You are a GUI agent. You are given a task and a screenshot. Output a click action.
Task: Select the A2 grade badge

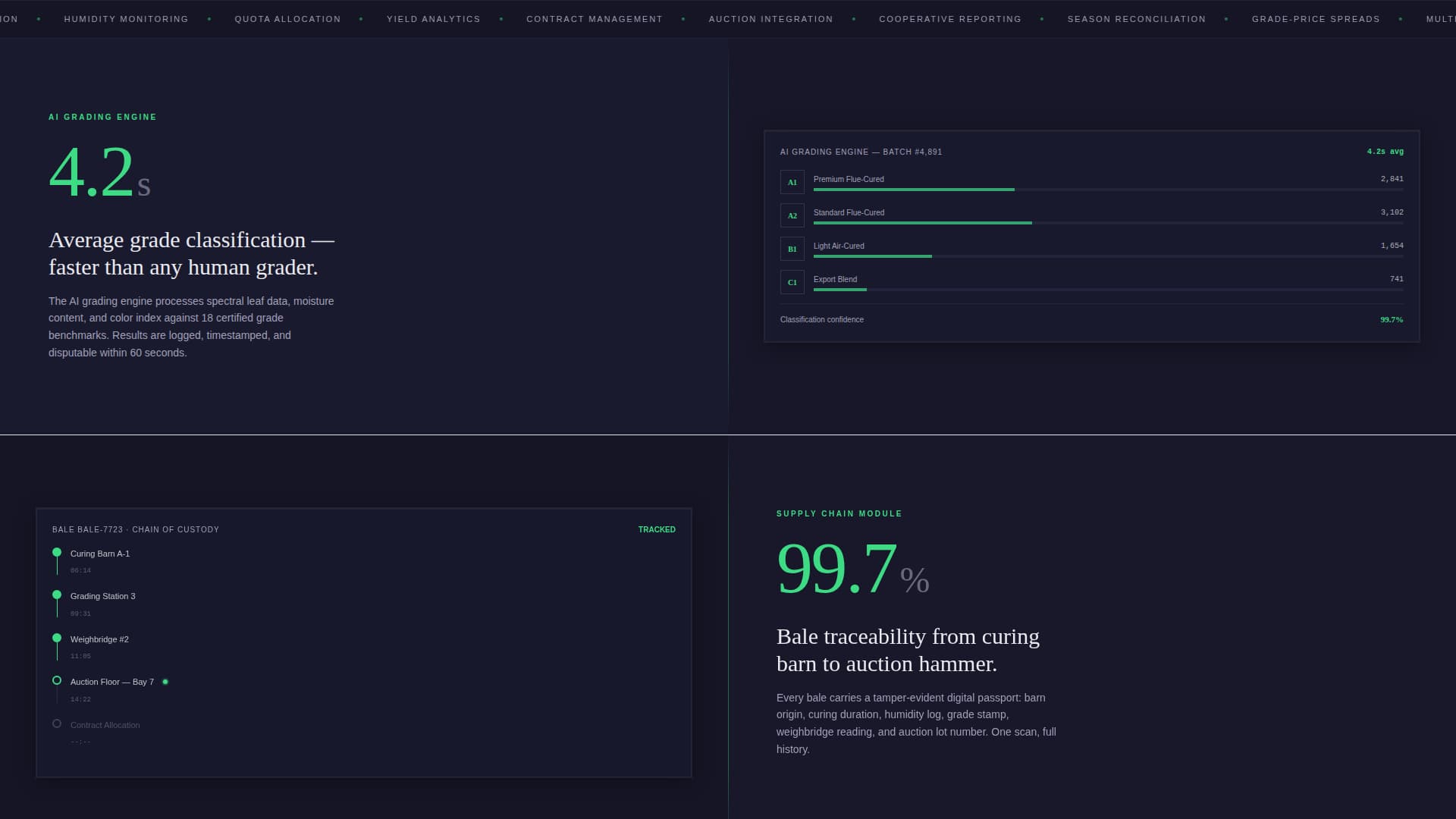pyautogui.click(x=792, y=215)
